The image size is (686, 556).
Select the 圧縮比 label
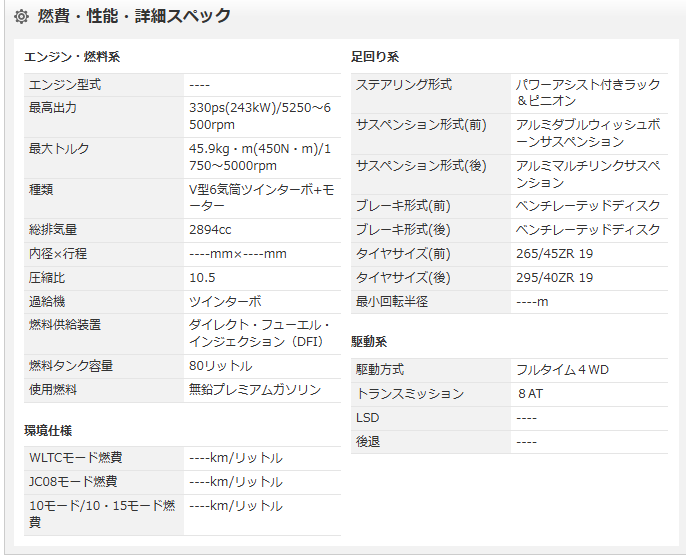click(47, 278)
